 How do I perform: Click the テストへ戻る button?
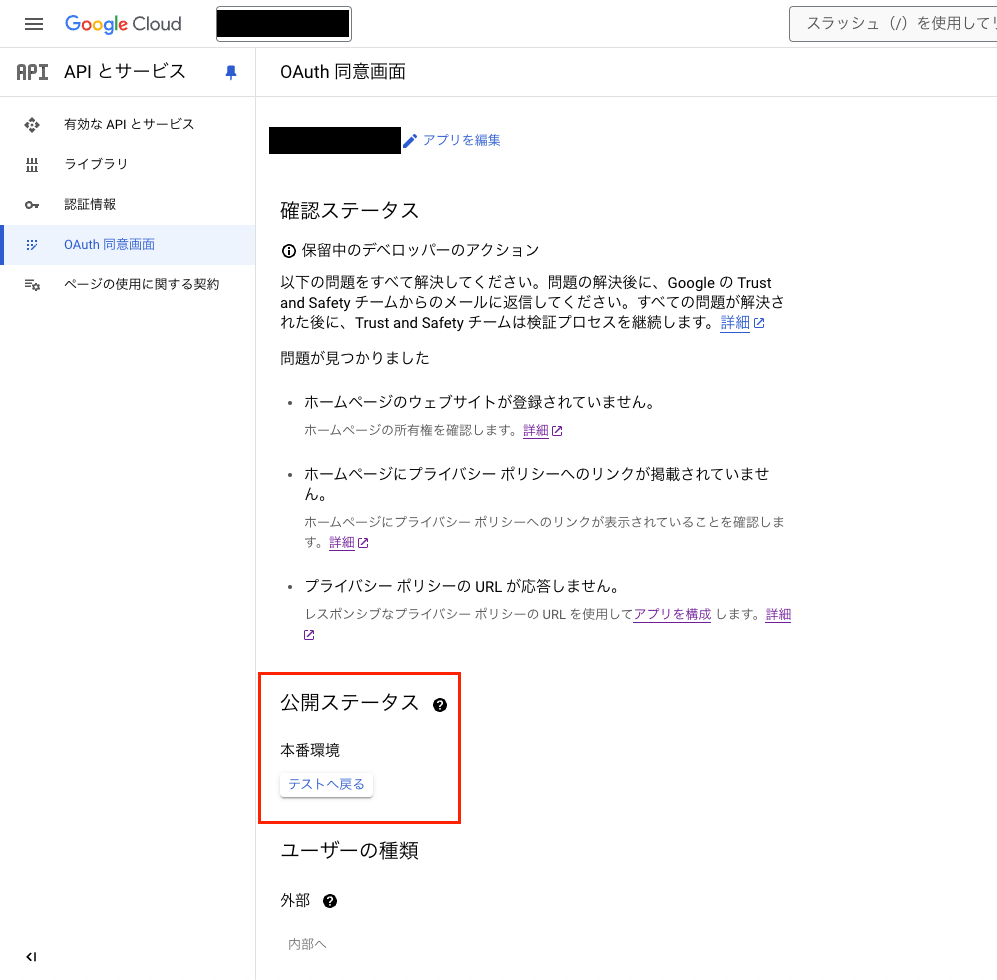[326, 784]
